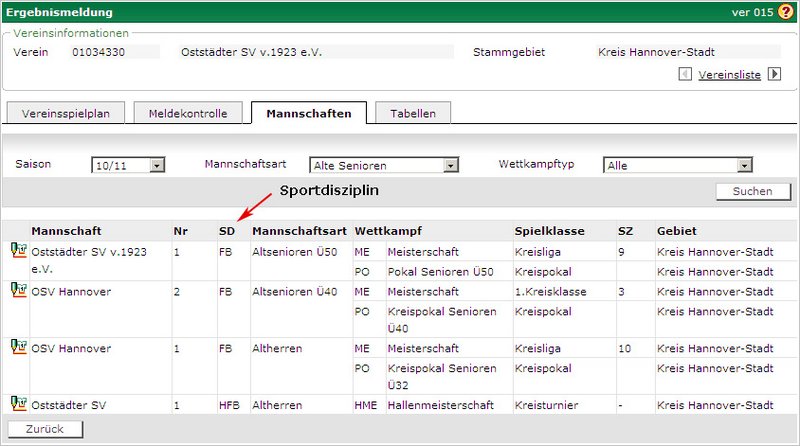Open the Mannschaftsart dropdown
This screenshot has height=446, width=800.
click(451, 165)
